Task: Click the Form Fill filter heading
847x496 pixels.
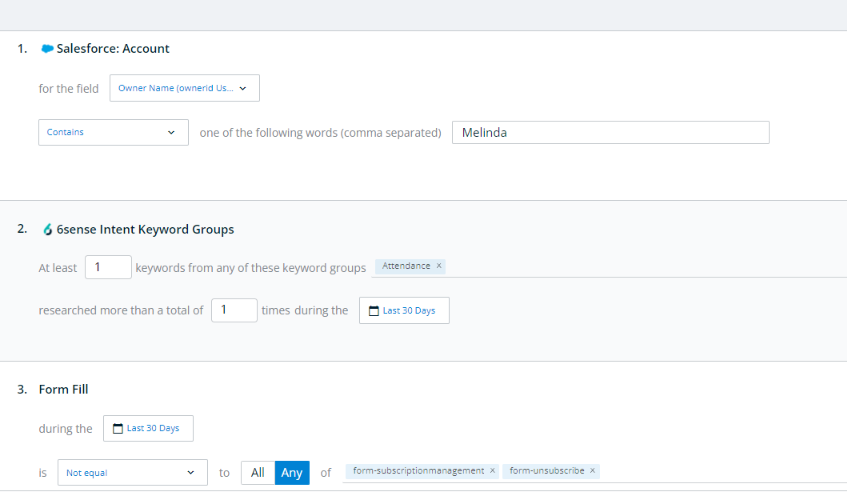Action: (63, 390)
